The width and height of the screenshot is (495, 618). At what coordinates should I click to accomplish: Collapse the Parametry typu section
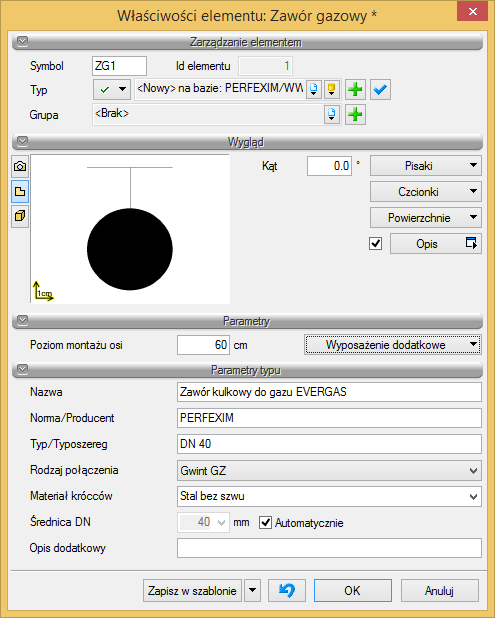247,370
